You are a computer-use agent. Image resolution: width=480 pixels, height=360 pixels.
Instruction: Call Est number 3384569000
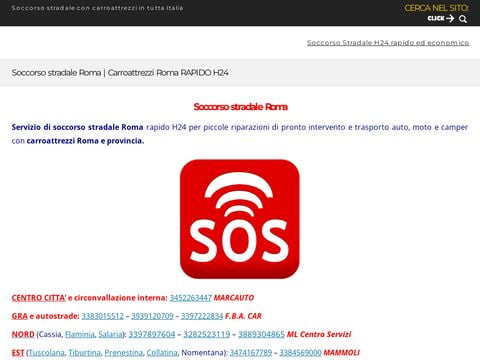[300, 352]
